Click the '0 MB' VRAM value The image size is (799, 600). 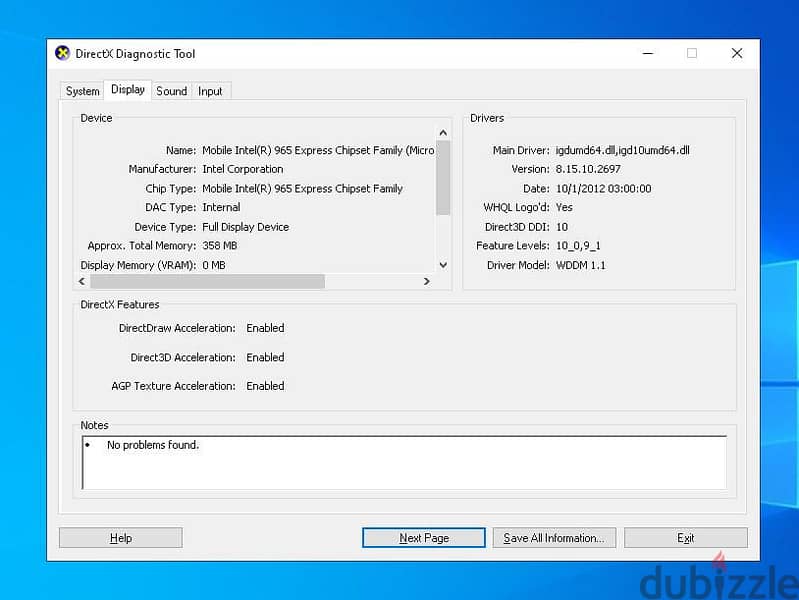[214, 265]
